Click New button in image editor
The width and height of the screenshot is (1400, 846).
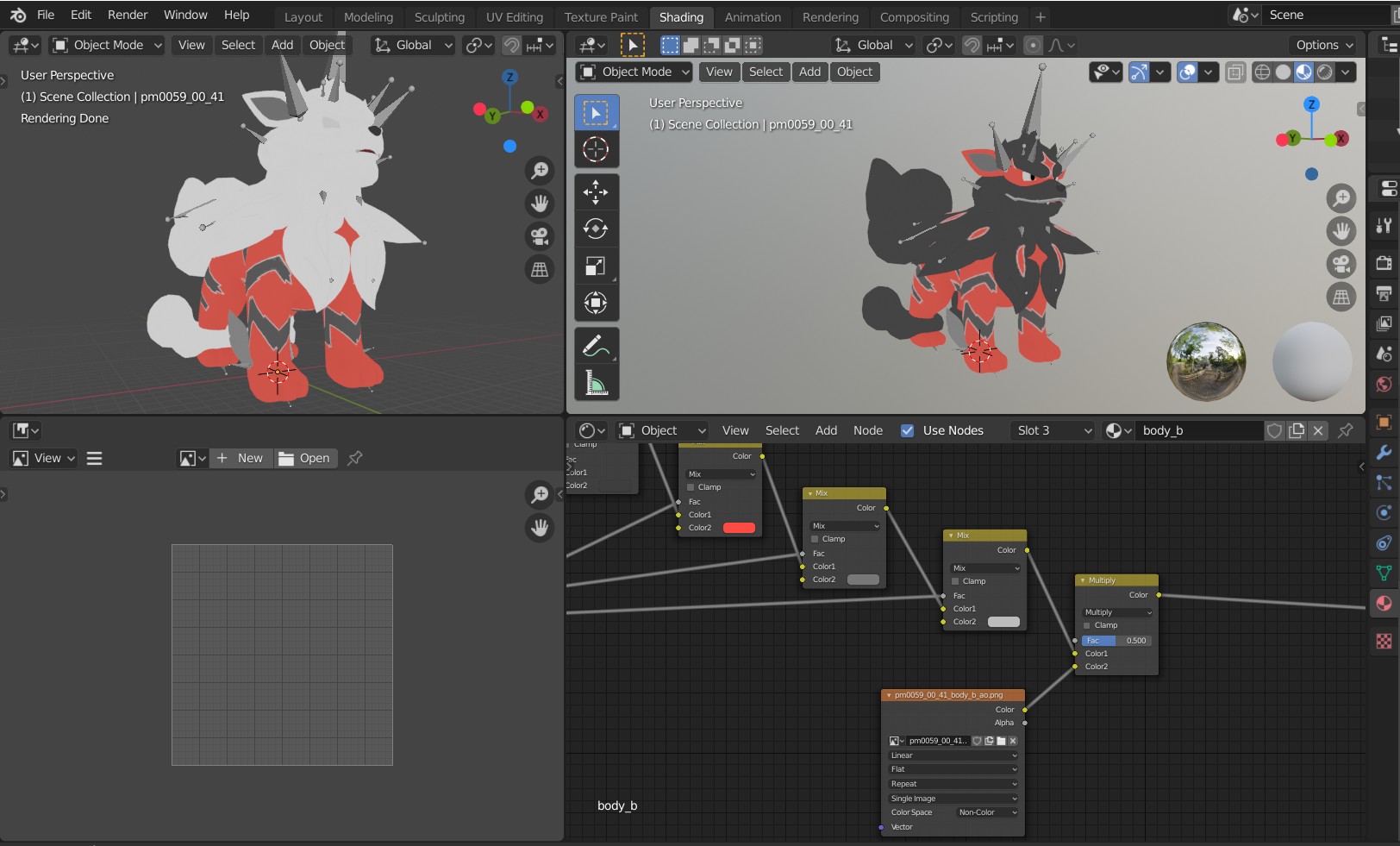click(241, 458)
